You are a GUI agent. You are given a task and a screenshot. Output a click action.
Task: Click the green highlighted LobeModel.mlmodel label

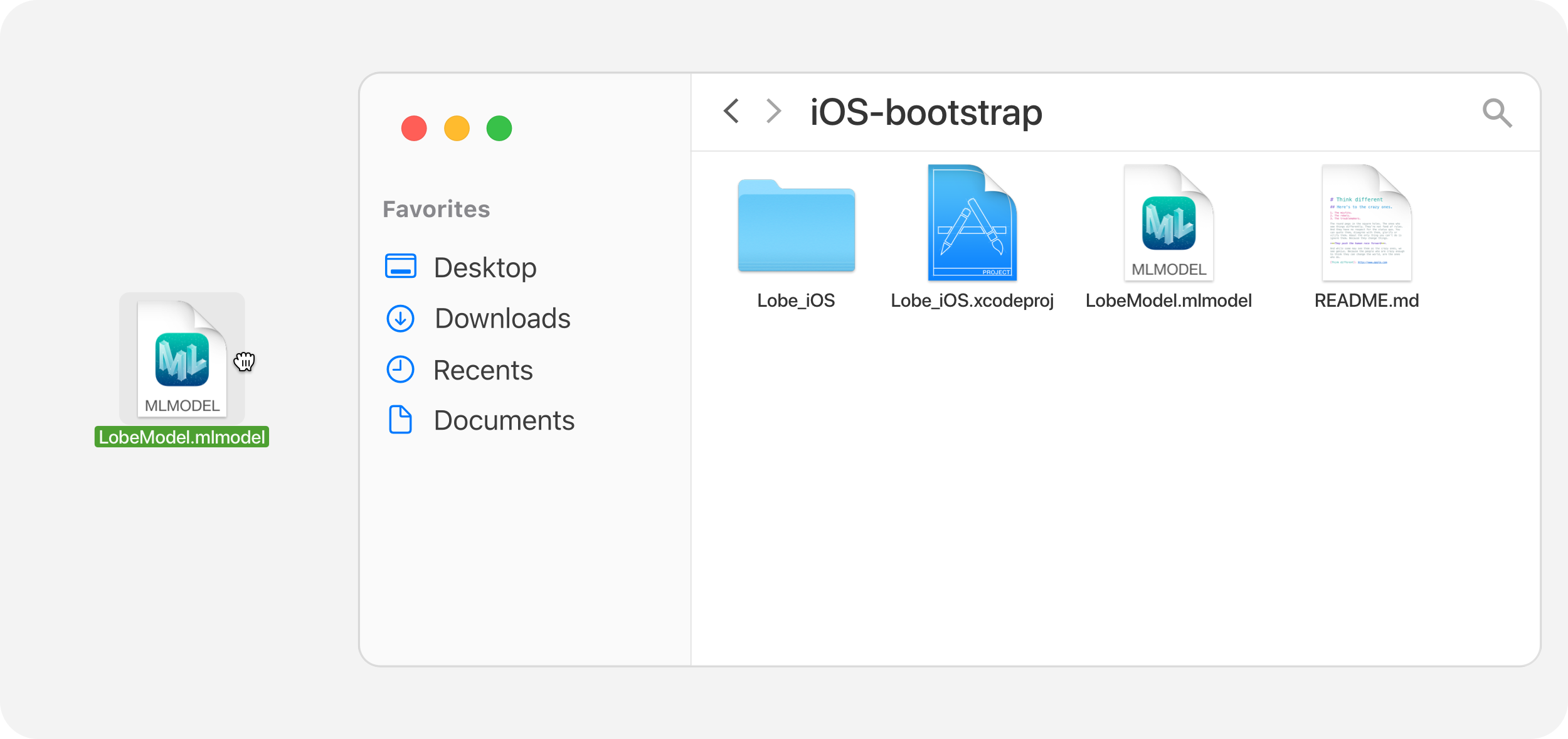tap(182, 437)
